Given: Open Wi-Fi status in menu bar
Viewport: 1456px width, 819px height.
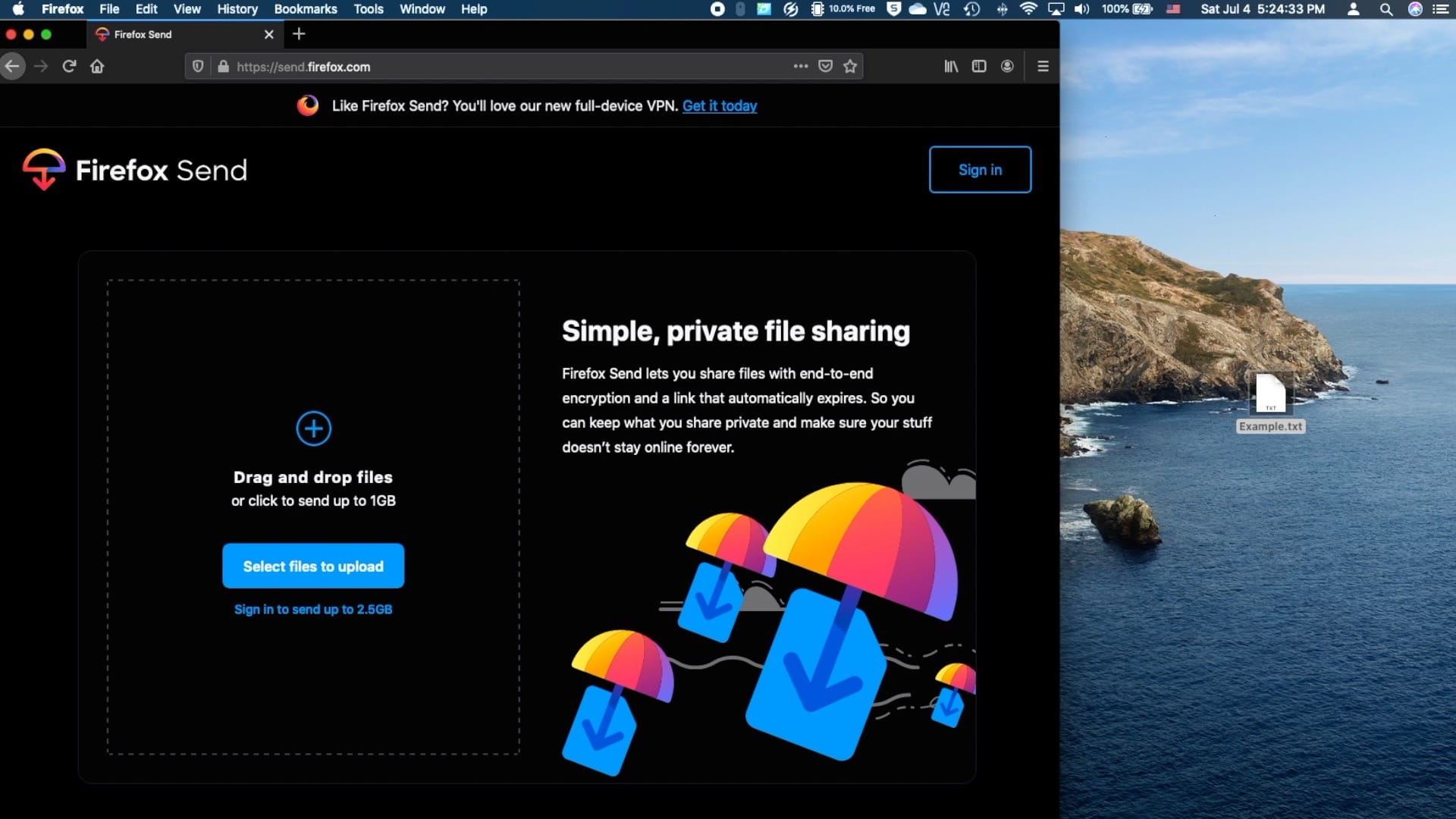Looking at the screenshot, I should tap(1028, 9).
